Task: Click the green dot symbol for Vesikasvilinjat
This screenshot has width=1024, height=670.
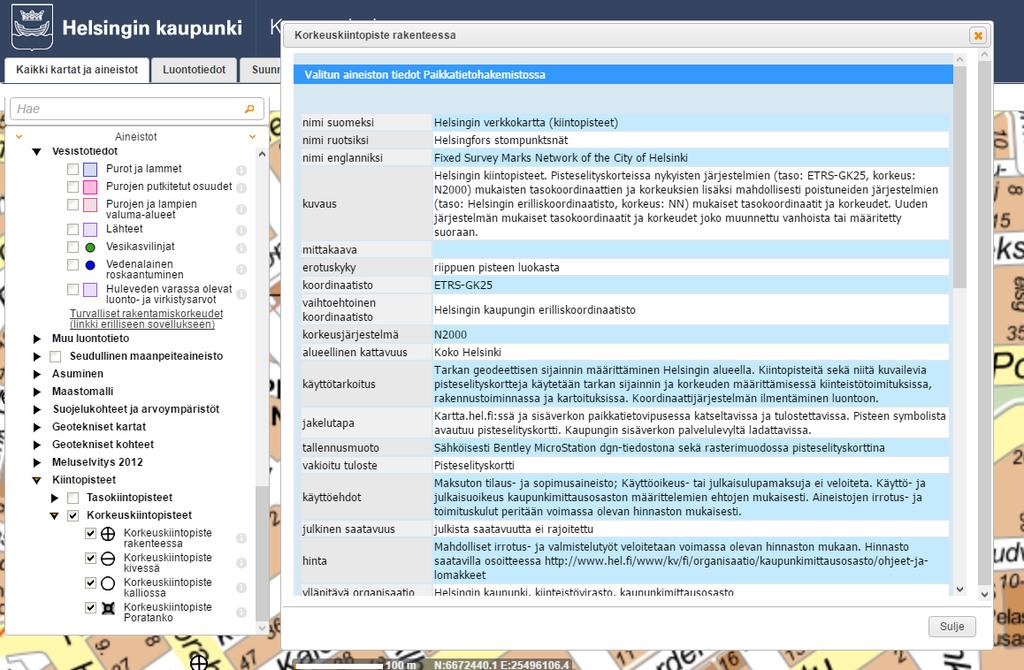Action: pyautogui.click(x=90, y=247)
